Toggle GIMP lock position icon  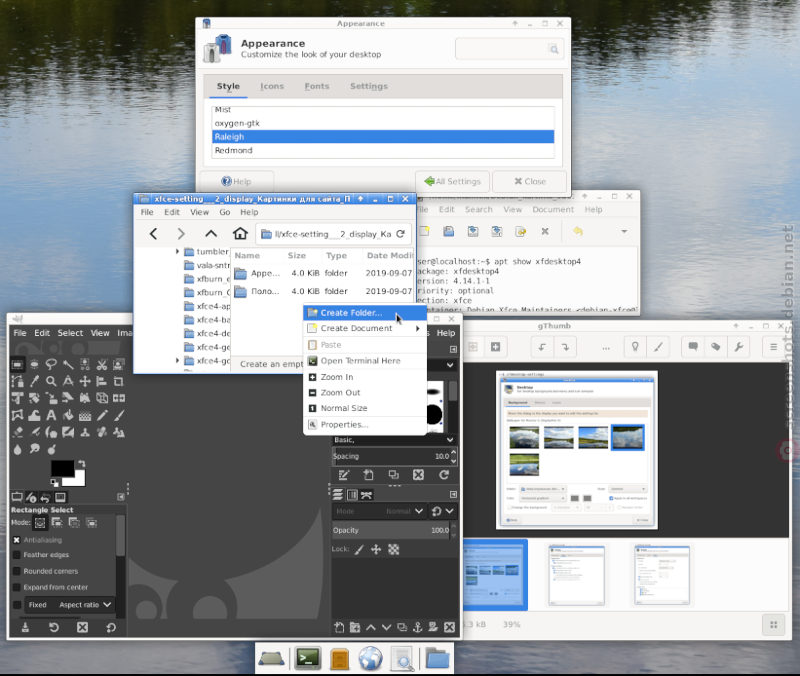[x=376, y=549]
